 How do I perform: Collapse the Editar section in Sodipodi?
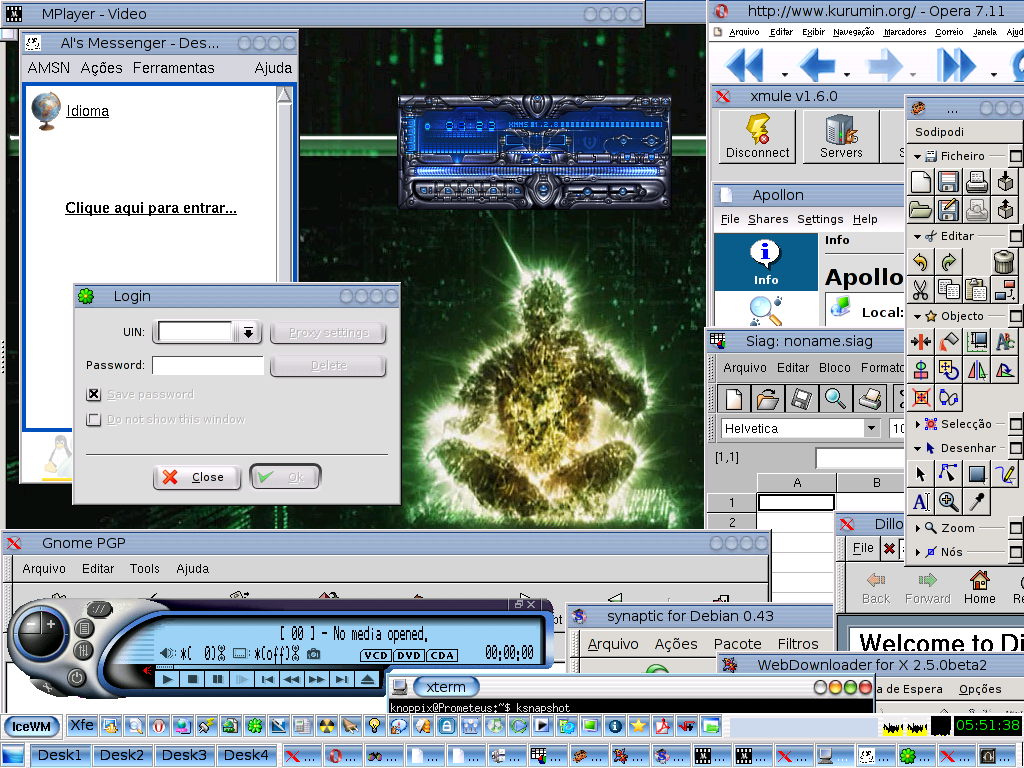coord(917,236)
